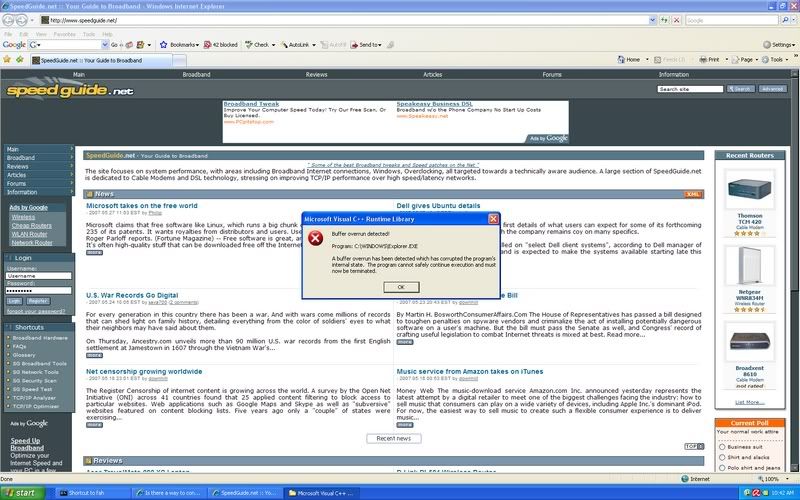Open U.S. War Records Go Digital article
The width and height of the screenshot is (800, 500).
pos(132,295)
